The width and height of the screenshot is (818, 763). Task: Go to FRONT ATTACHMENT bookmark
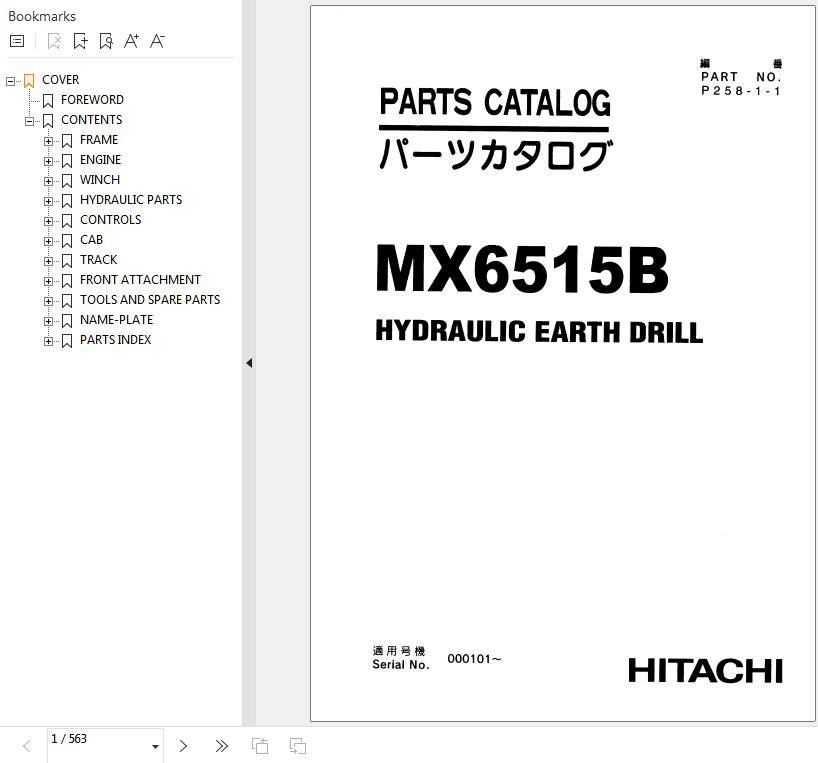coord(140,280)
